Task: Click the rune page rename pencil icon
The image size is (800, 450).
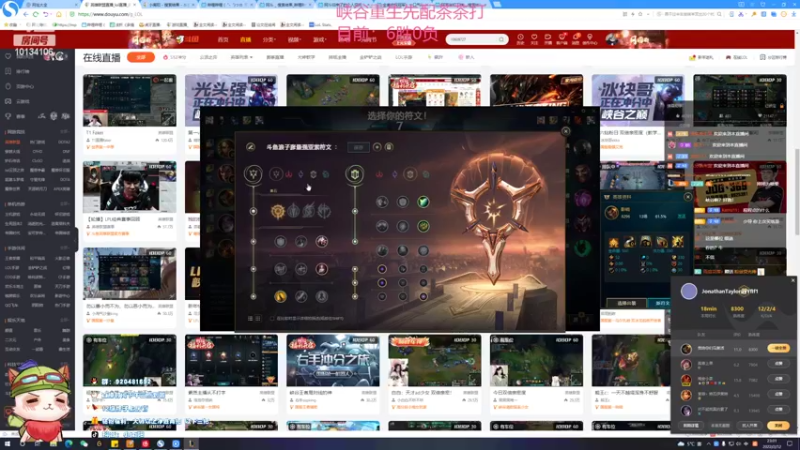Action: pos(251,147)
